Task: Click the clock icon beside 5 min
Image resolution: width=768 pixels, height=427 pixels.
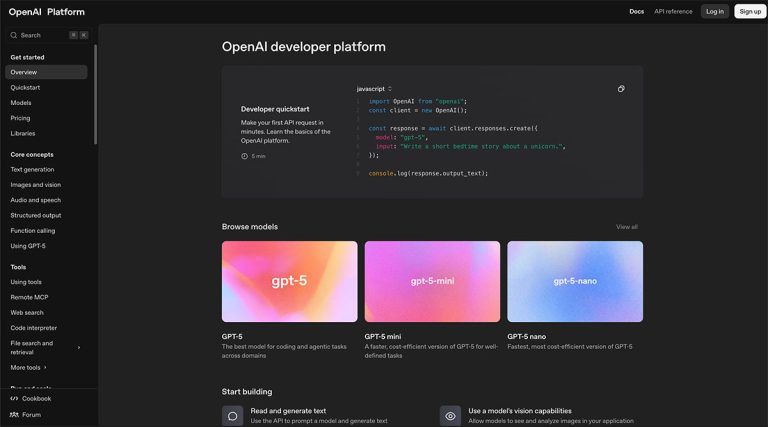Action: (x=244, y=156)
